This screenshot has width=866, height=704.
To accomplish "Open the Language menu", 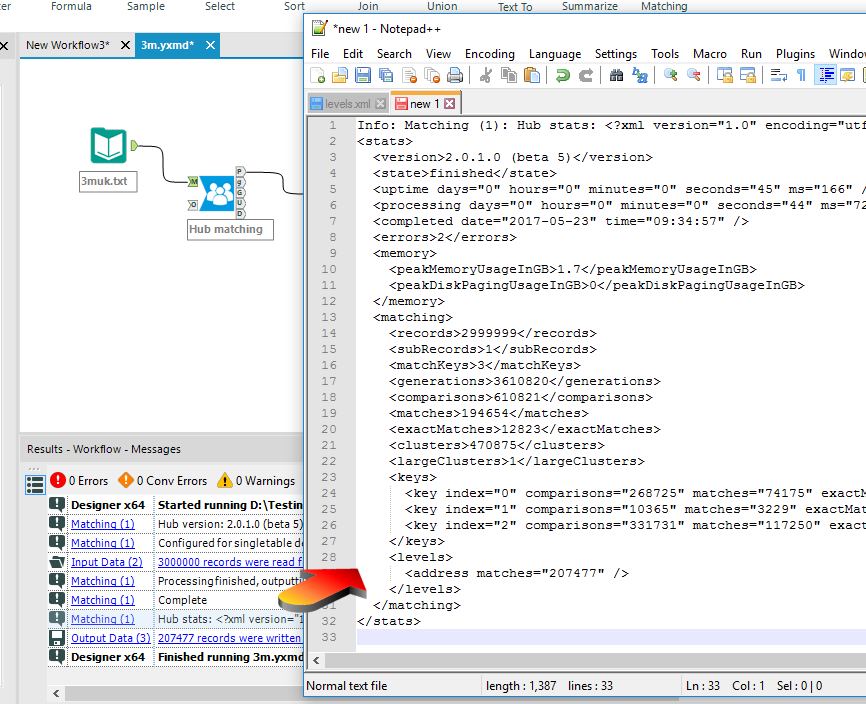I will [555, 54].
